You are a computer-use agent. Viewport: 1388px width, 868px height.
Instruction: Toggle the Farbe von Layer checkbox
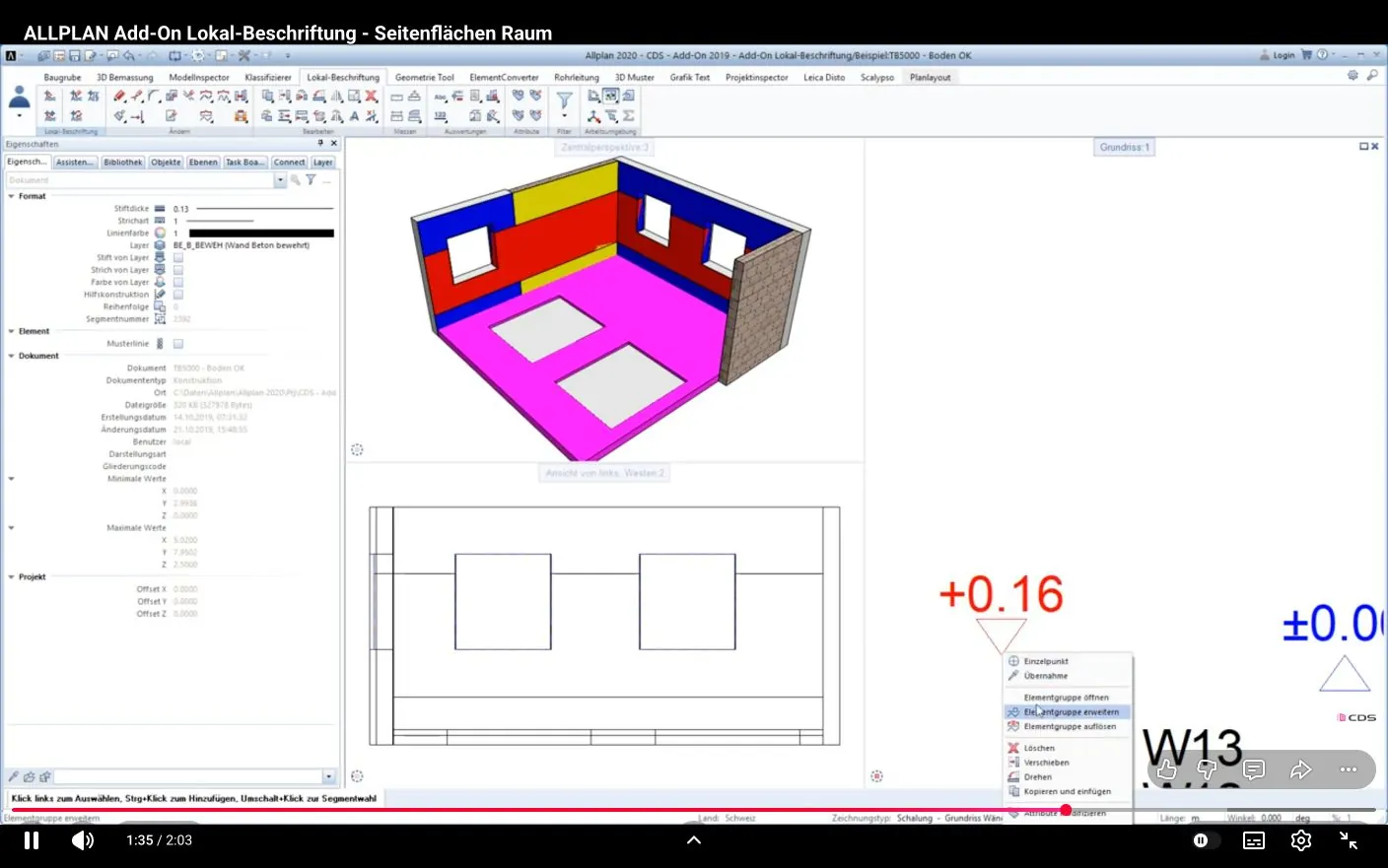click(178, 283)
